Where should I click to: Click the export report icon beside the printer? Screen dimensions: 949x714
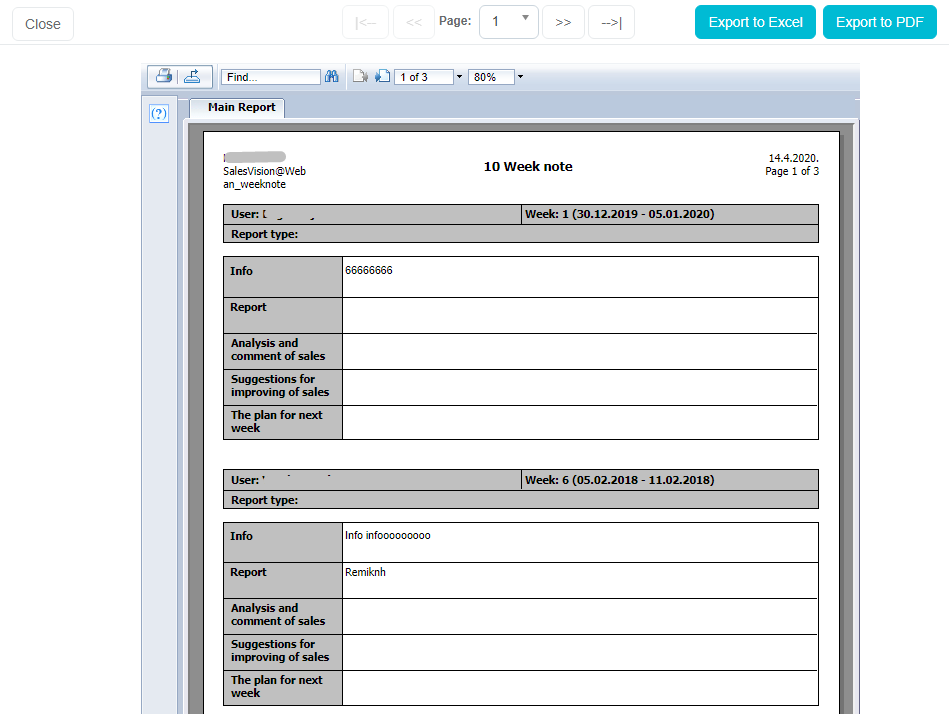click(x=195, y=76)
